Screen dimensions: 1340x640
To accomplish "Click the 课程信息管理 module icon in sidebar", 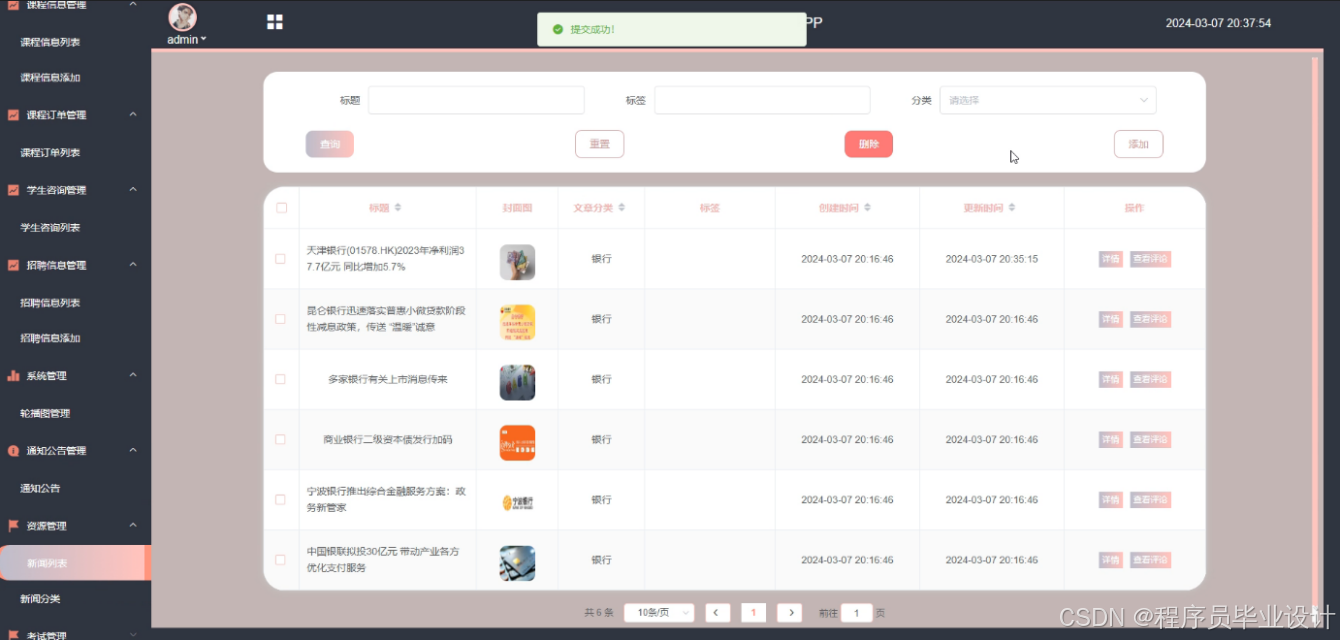I will click(x=12, y=6).
